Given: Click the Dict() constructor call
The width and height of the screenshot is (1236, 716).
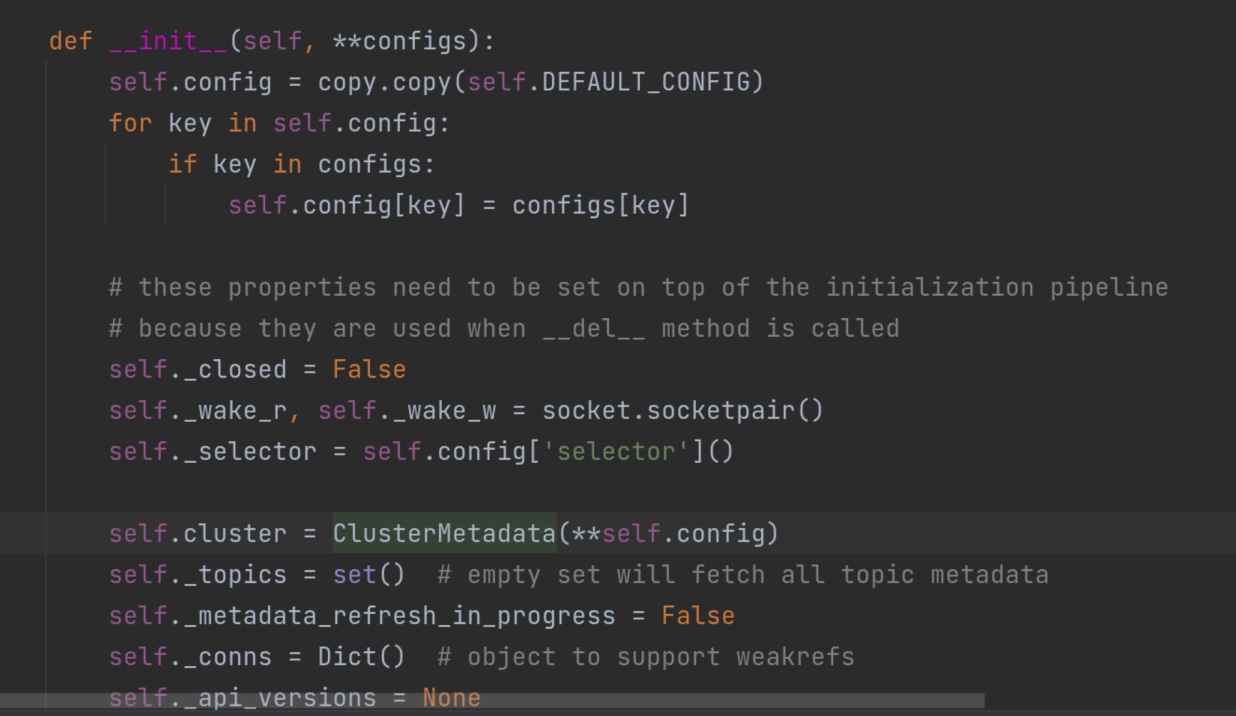Looking at the screenshot, I should click(362, 656).
